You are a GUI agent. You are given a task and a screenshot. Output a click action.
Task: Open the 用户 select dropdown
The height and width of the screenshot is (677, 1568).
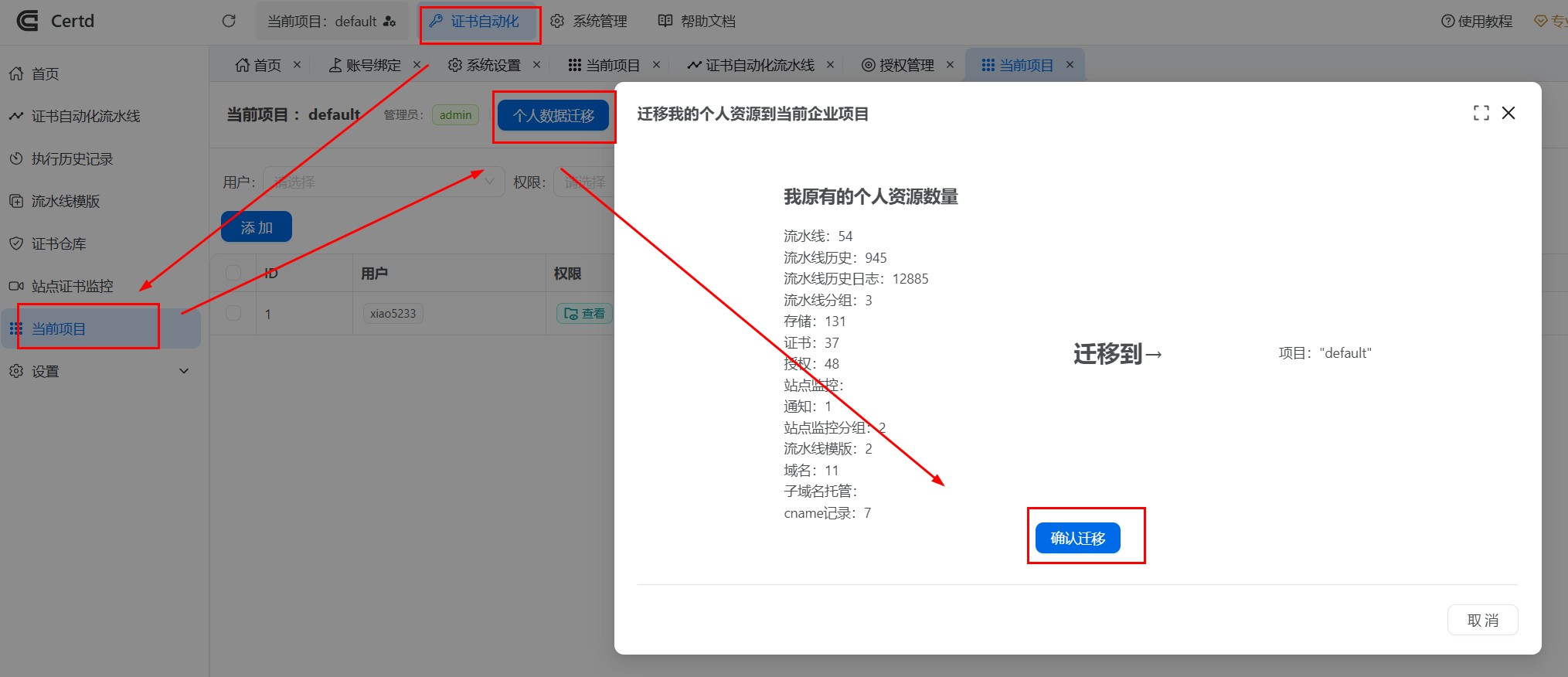click(x=383, y=182)
